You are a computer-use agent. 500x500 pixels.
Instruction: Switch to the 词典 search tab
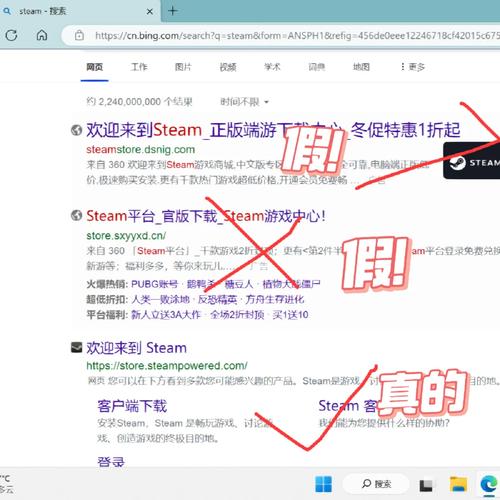click(x=317, y=67)
